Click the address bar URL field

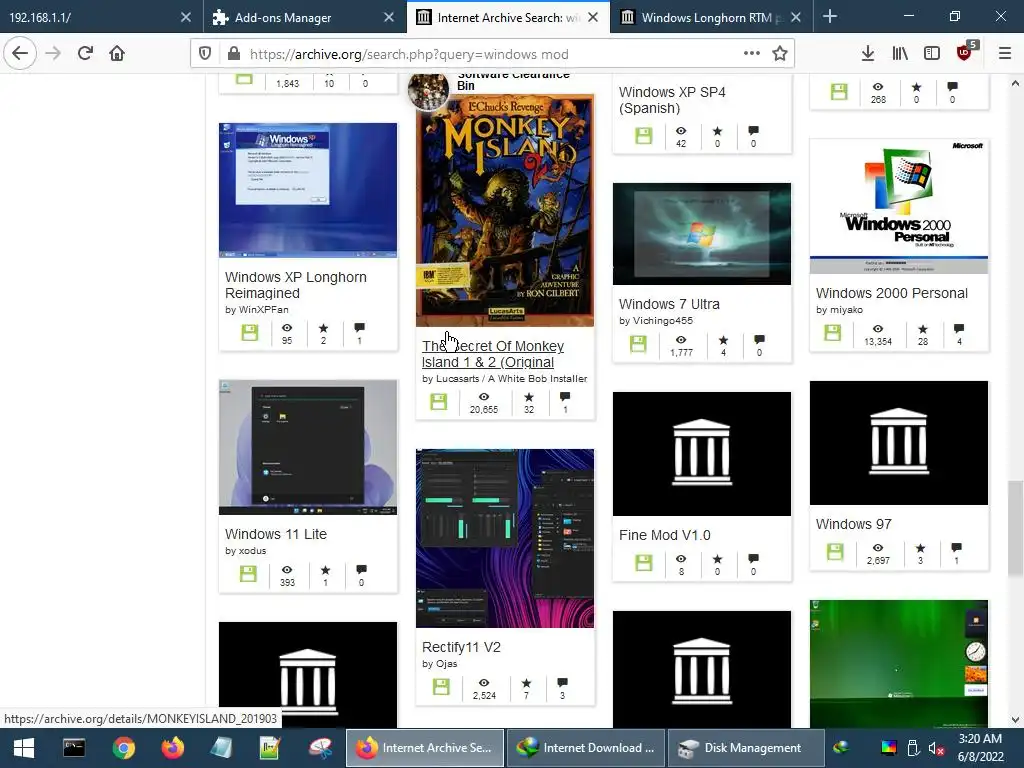[x=490, y=54]
